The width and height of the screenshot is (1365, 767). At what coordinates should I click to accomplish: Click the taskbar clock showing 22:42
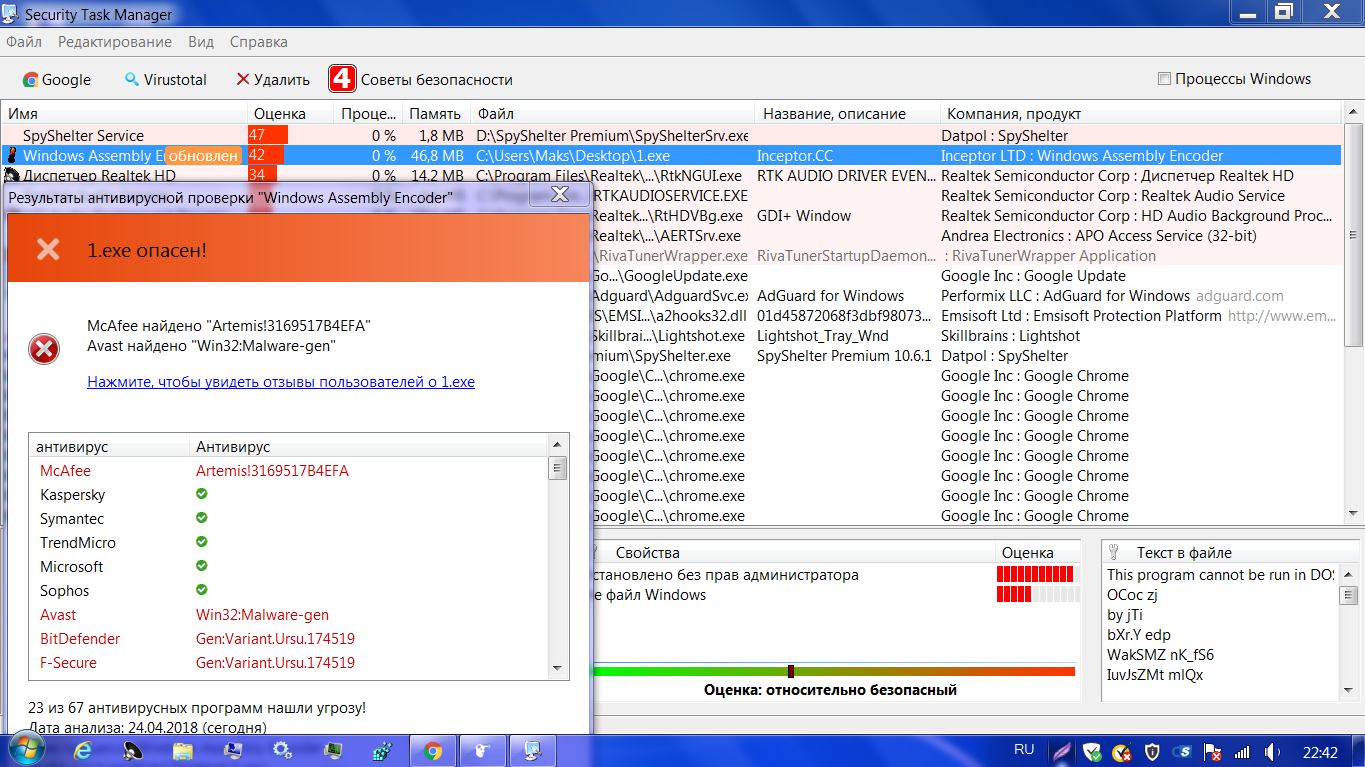click(x=1321, y=752)
